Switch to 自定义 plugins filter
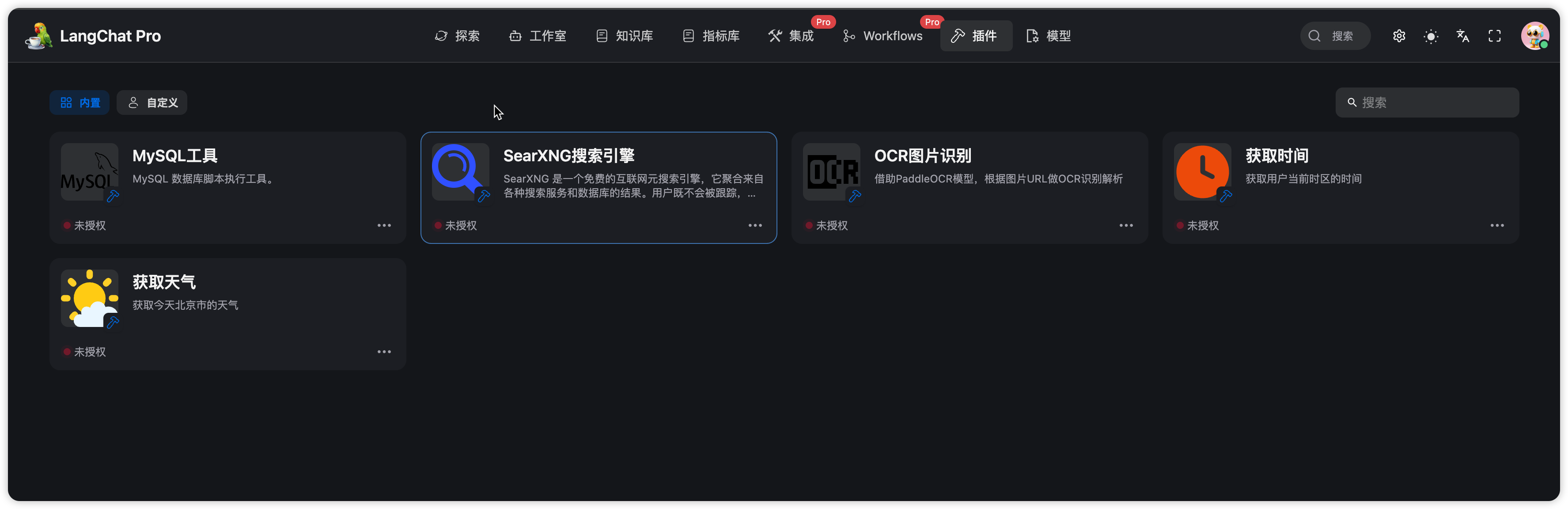This screenshot has width=1568, height=509. tap(152, 103)
